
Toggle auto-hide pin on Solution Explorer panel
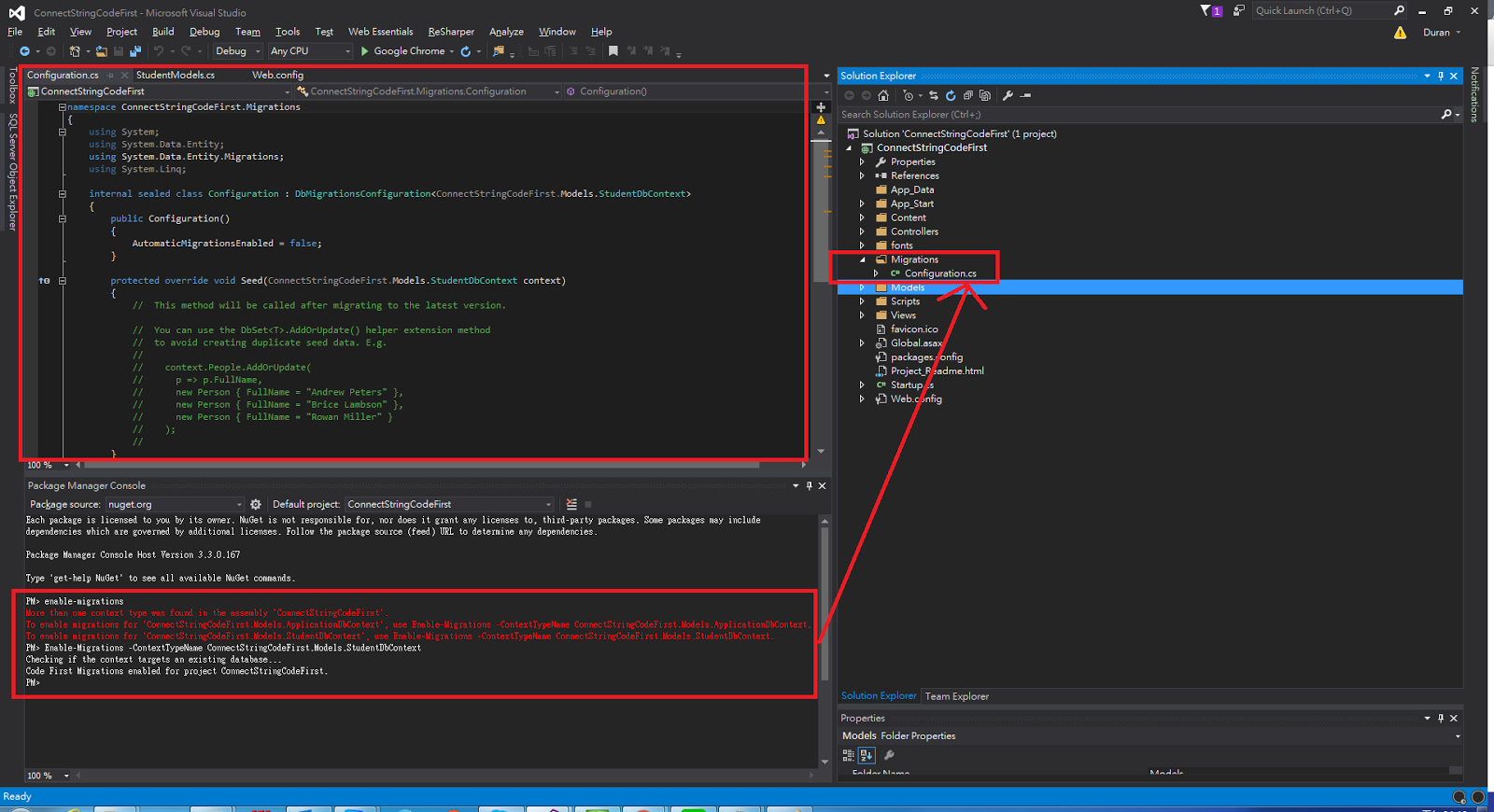coord(1441,76)
